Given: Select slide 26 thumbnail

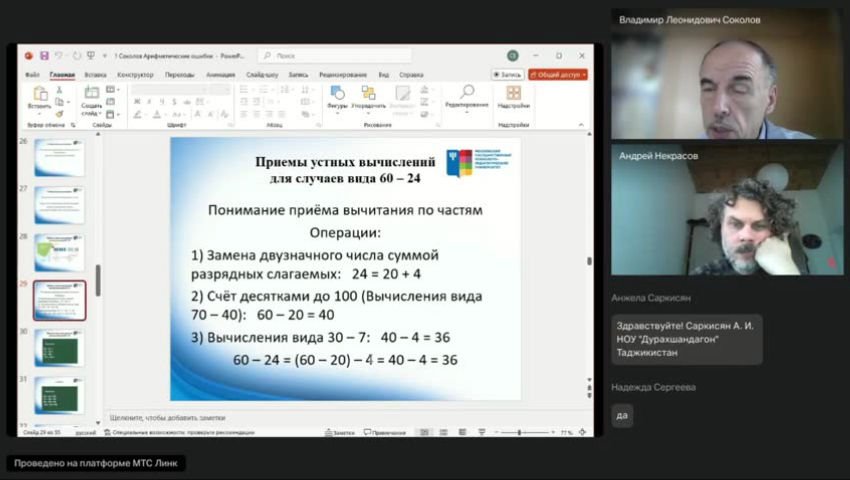Looking at the screenshot, I should click(59, 157).
